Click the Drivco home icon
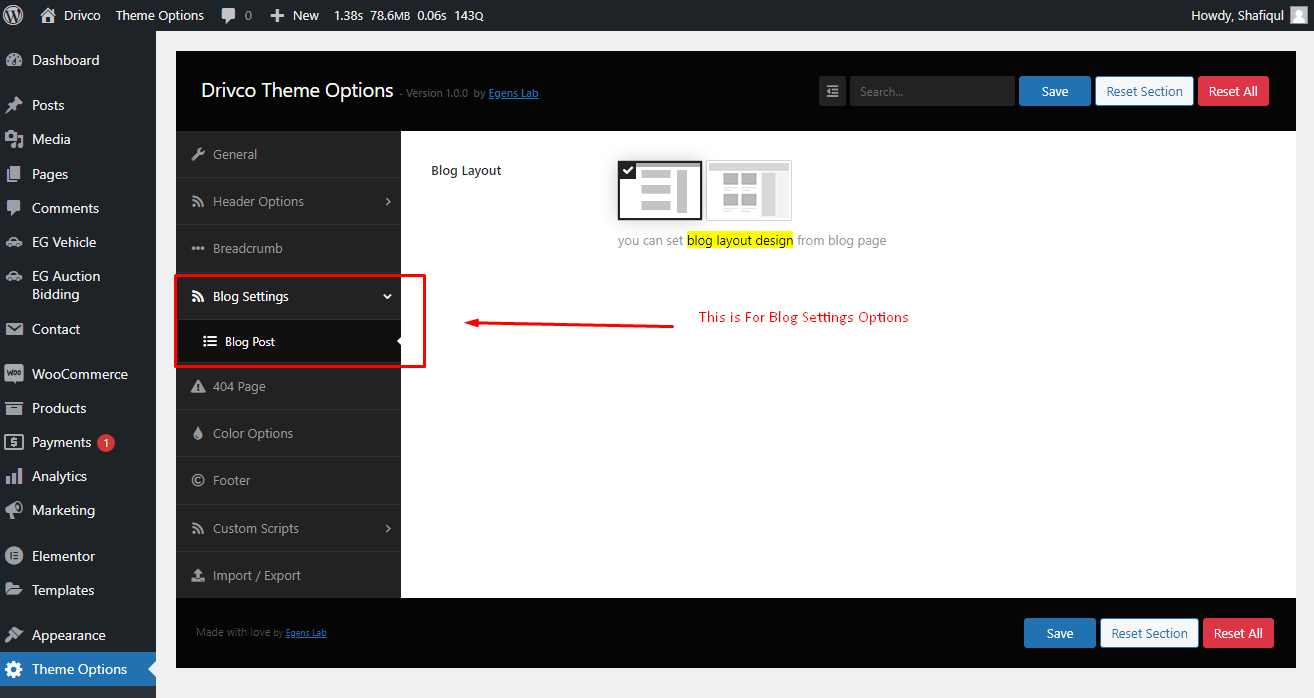Viewport: 1314px width, 698px height. click(x=48, y=15)
